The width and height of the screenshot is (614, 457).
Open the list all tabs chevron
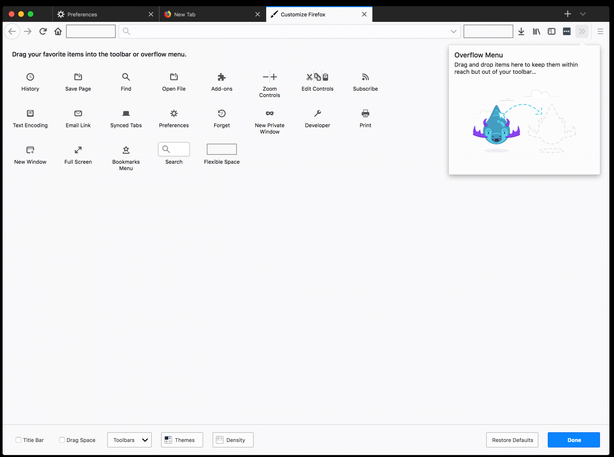583,14
